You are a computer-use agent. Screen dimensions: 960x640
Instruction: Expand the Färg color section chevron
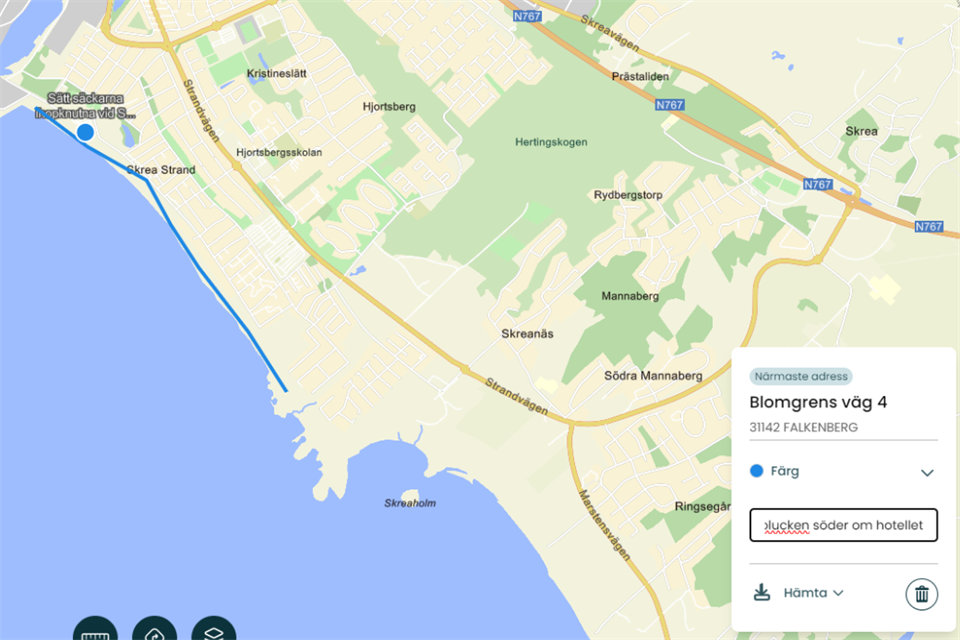(927, 472)
